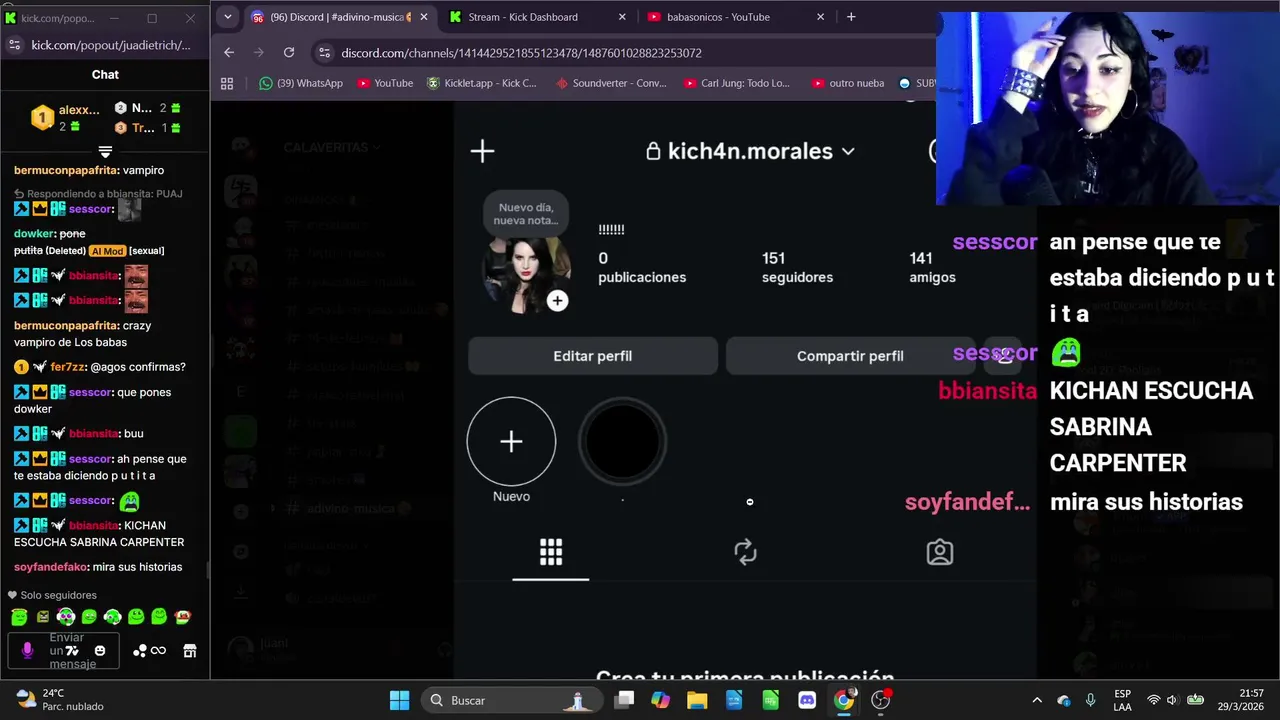Activate the purple microphone in chat

[x=27, y=651]
